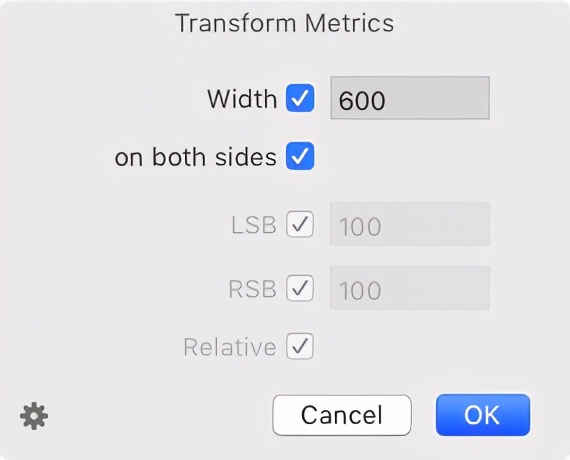
Task: Click the LSB label text
Action: [254, 225]
